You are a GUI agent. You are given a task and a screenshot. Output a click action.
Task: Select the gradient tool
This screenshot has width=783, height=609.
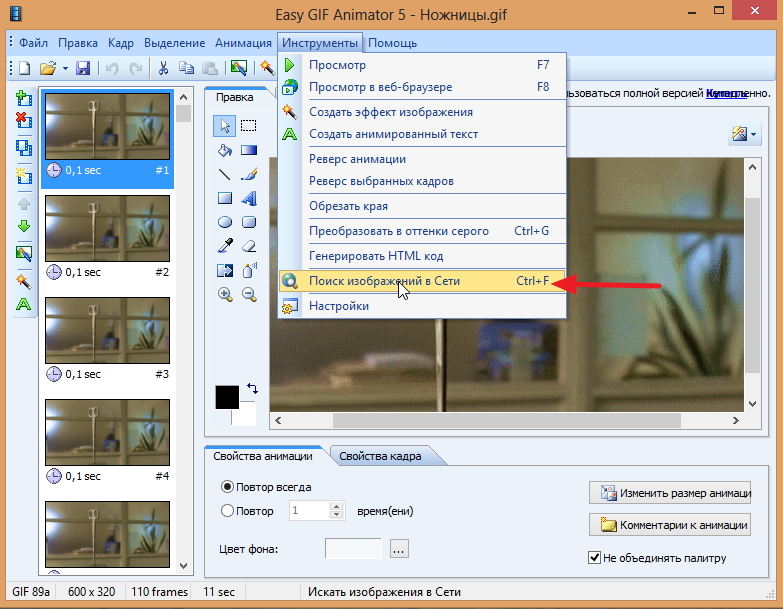point(249,150)
